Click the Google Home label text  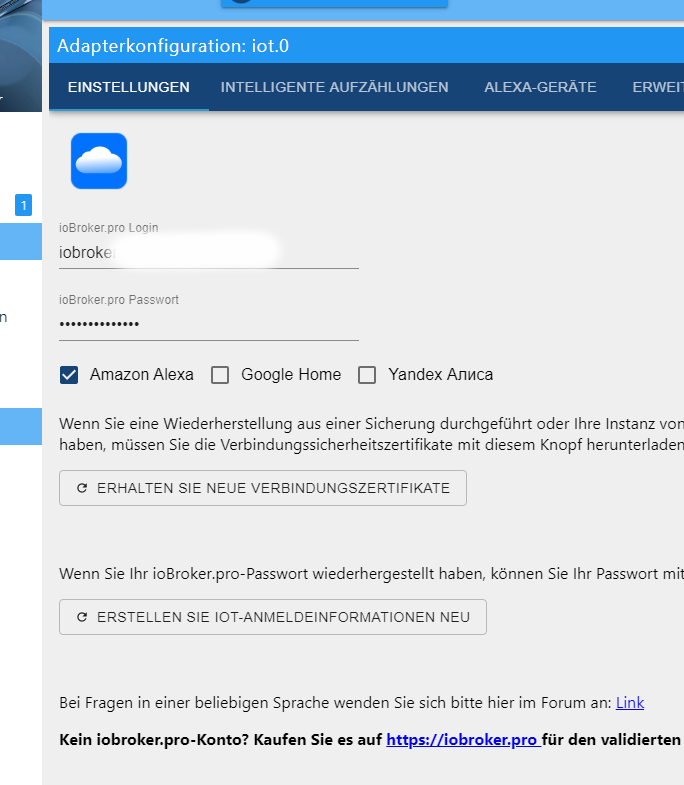coord(291,374)
